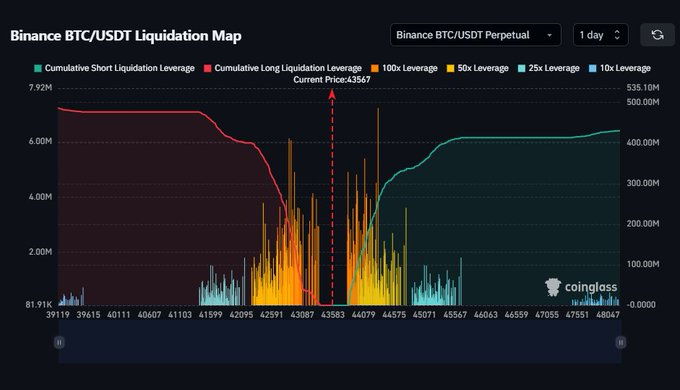Click the tallest orange bar near 44079
The height and width of the screenshot is (390, 680).
[378, 206]
